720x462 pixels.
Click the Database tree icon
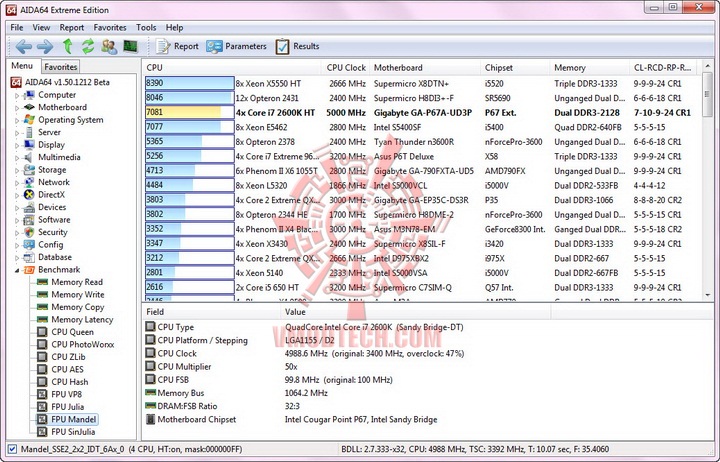pyautogui.click(x=29, y=257)
